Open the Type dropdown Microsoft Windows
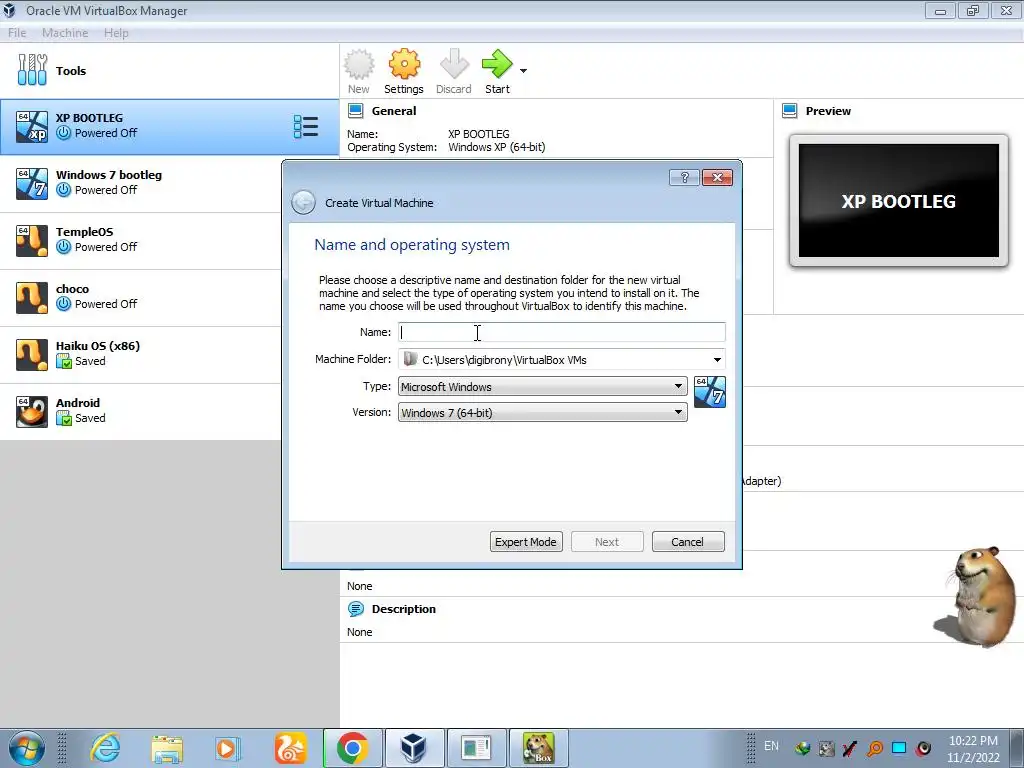Image resolution: width=1024 pixels, height=768 pixels. 542,387
